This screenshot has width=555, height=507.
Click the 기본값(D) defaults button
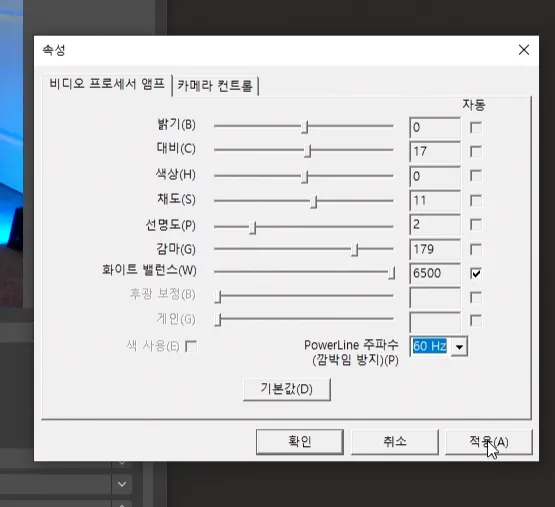pos(287,389)
